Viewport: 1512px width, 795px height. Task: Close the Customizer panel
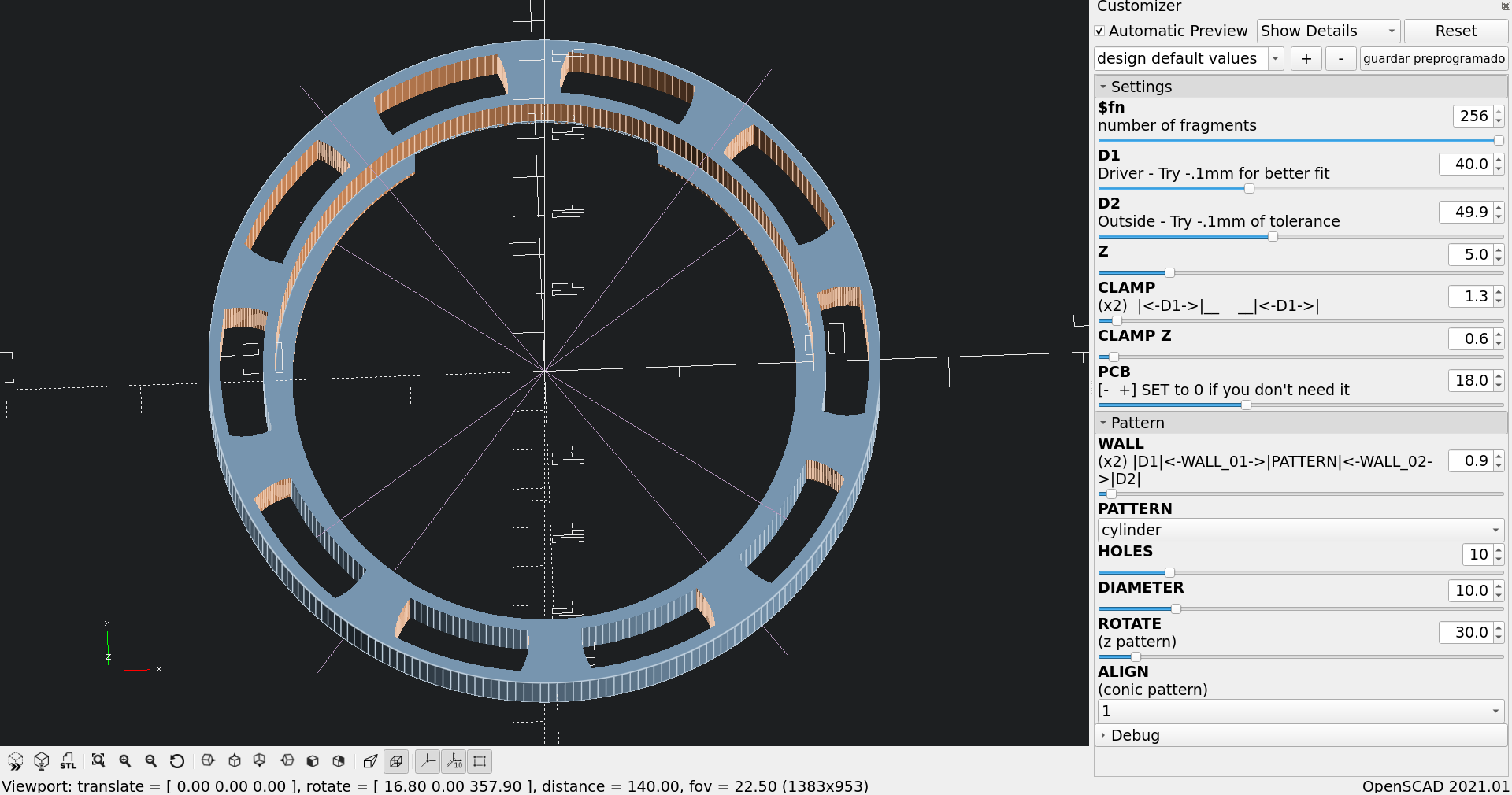1505,6
